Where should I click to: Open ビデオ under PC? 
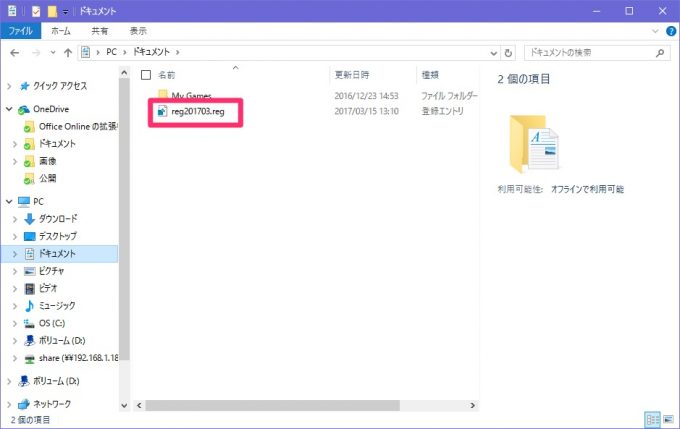tap(48, 288)
